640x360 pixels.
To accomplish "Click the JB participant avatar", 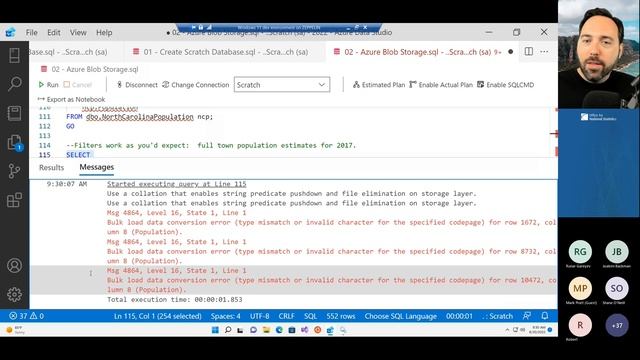I will pos(617,251).
